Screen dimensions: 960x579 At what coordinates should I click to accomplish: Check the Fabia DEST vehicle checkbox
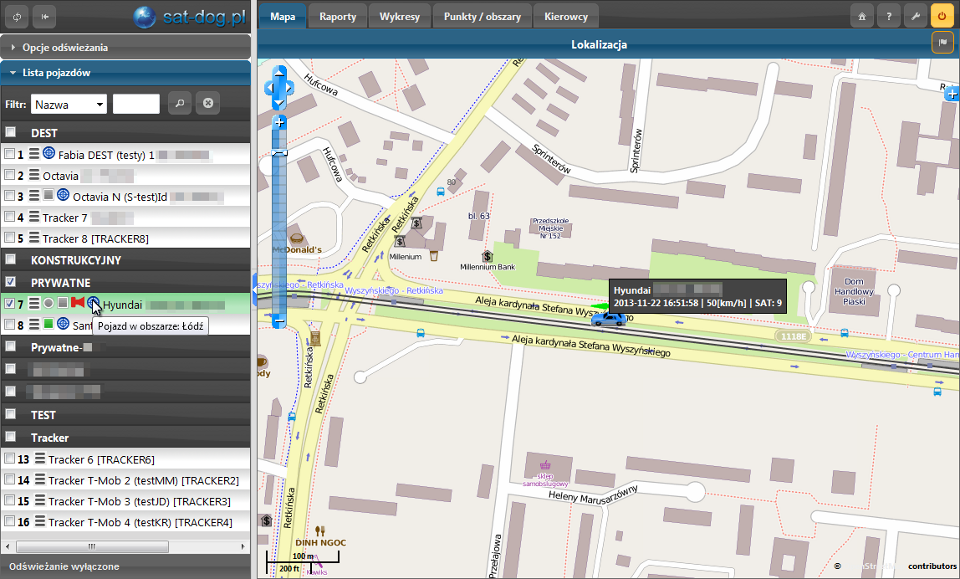9,154
